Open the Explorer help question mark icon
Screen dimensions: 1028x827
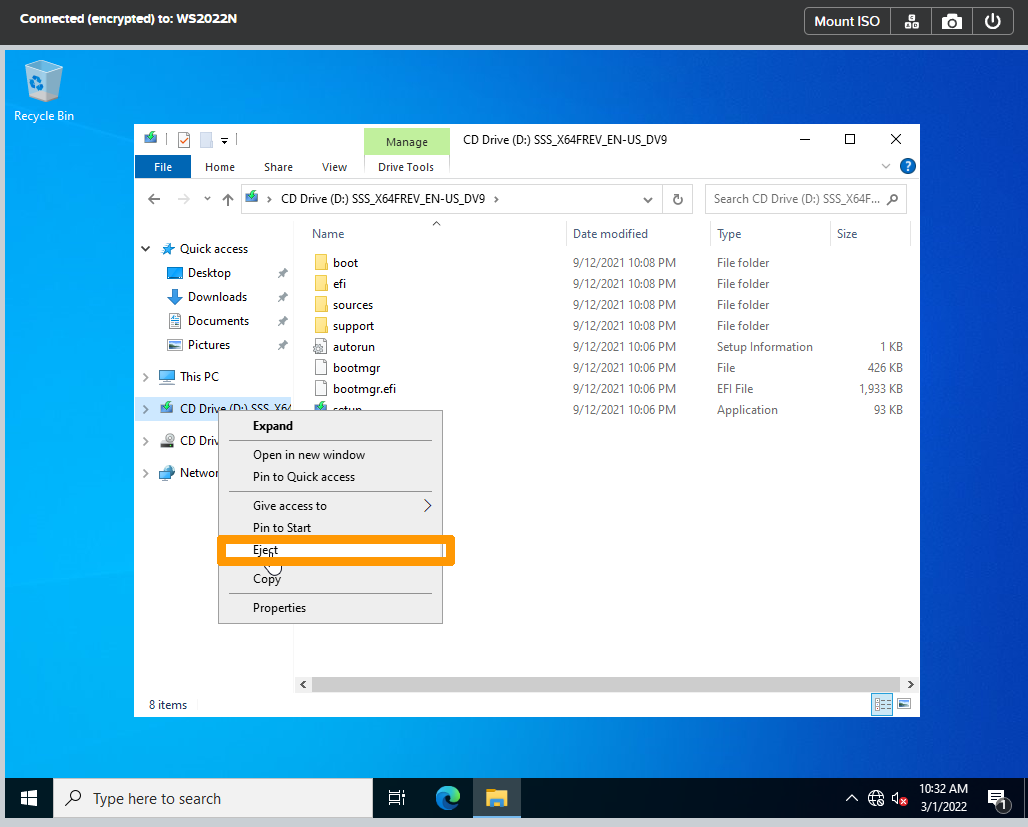(907, 167)
